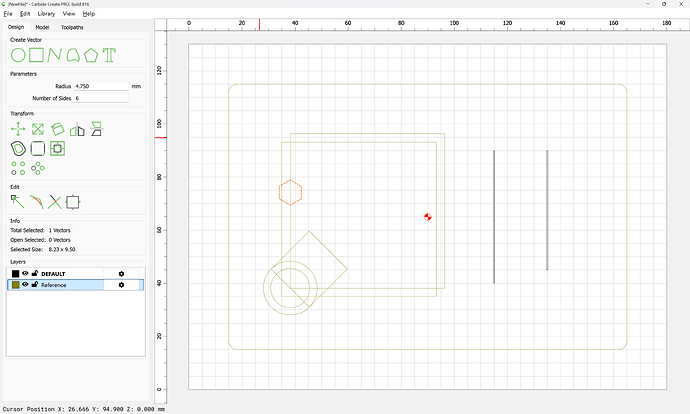Open the Library menu
The width and height of the screenshot is (690, 414).
coord(46,14)
